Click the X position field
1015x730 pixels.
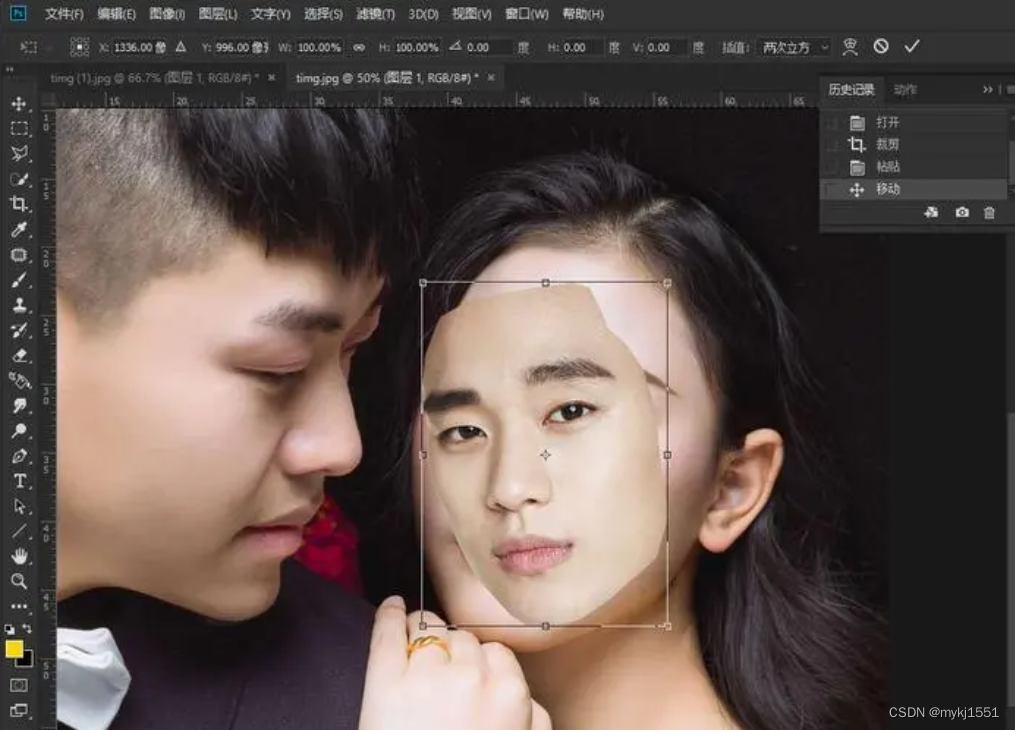[x=139, y=47]
